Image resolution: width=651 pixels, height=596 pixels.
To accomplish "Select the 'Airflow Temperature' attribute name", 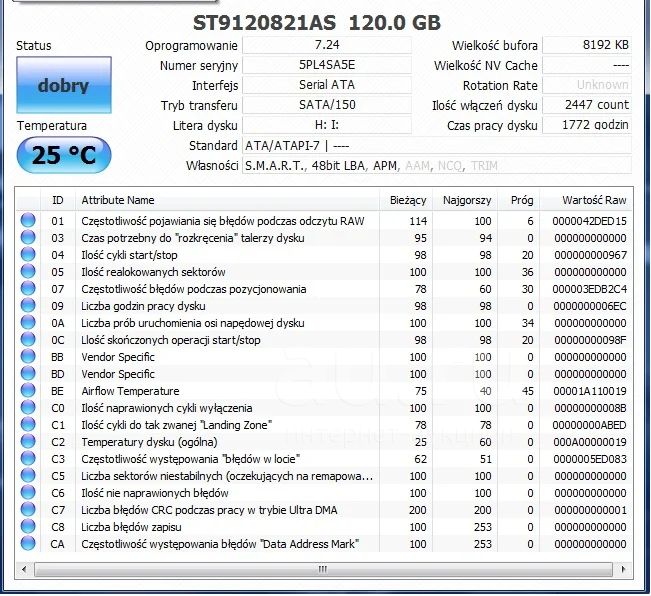I will (130, 391).
